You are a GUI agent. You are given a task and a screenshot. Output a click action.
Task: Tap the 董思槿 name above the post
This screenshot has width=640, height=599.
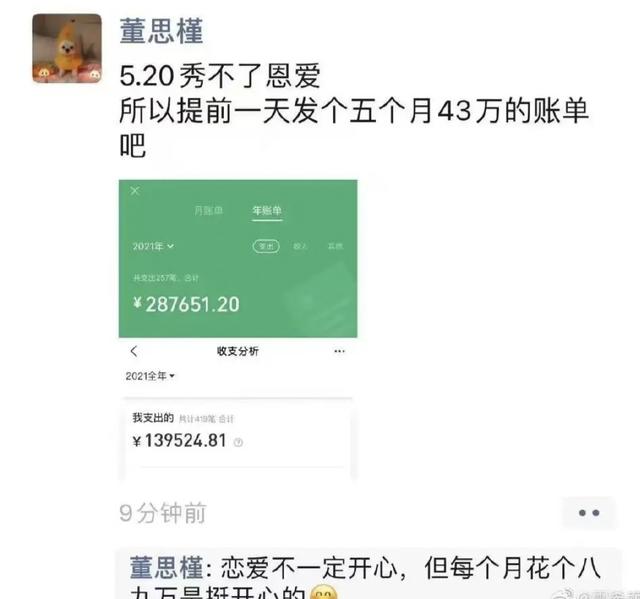point(162,31)
